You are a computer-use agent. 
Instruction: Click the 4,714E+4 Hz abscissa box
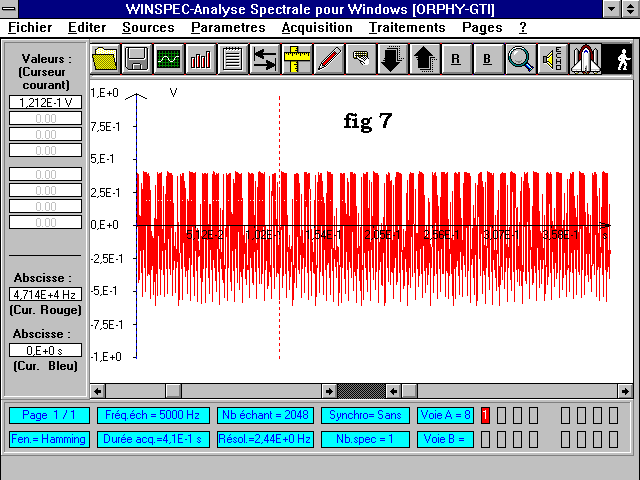point(46,294)
